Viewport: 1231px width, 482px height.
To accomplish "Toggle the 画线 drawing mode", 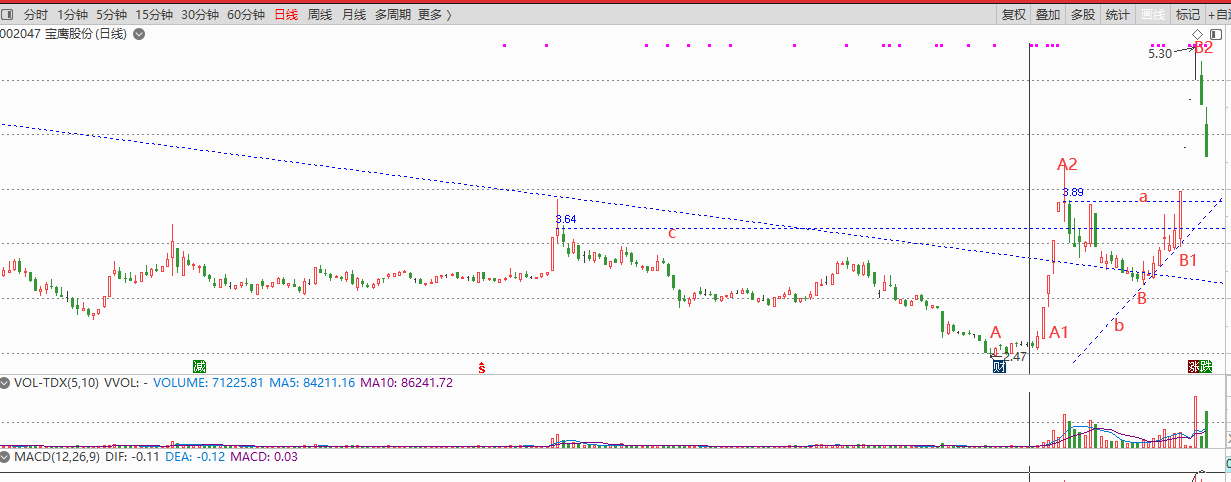I will click(1153, 14).
